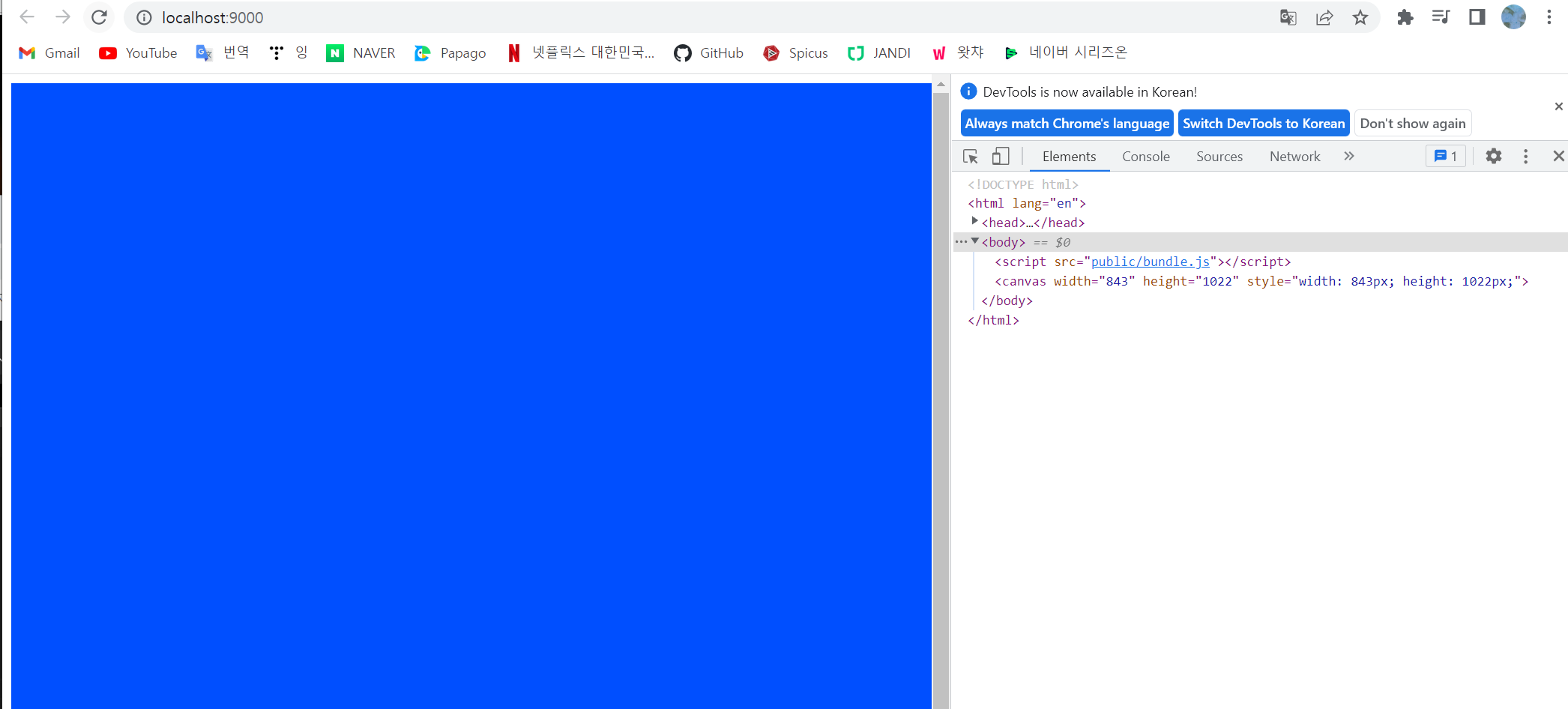This screenshot has width=1568, height=709.
Task: Open the GitHub bookmark
Action: click(709, 53)
